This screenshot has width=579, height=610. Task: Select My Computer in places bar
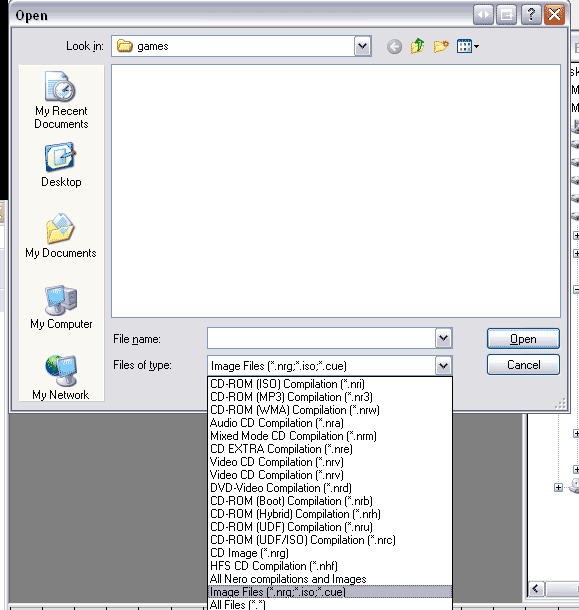point(61,307)
